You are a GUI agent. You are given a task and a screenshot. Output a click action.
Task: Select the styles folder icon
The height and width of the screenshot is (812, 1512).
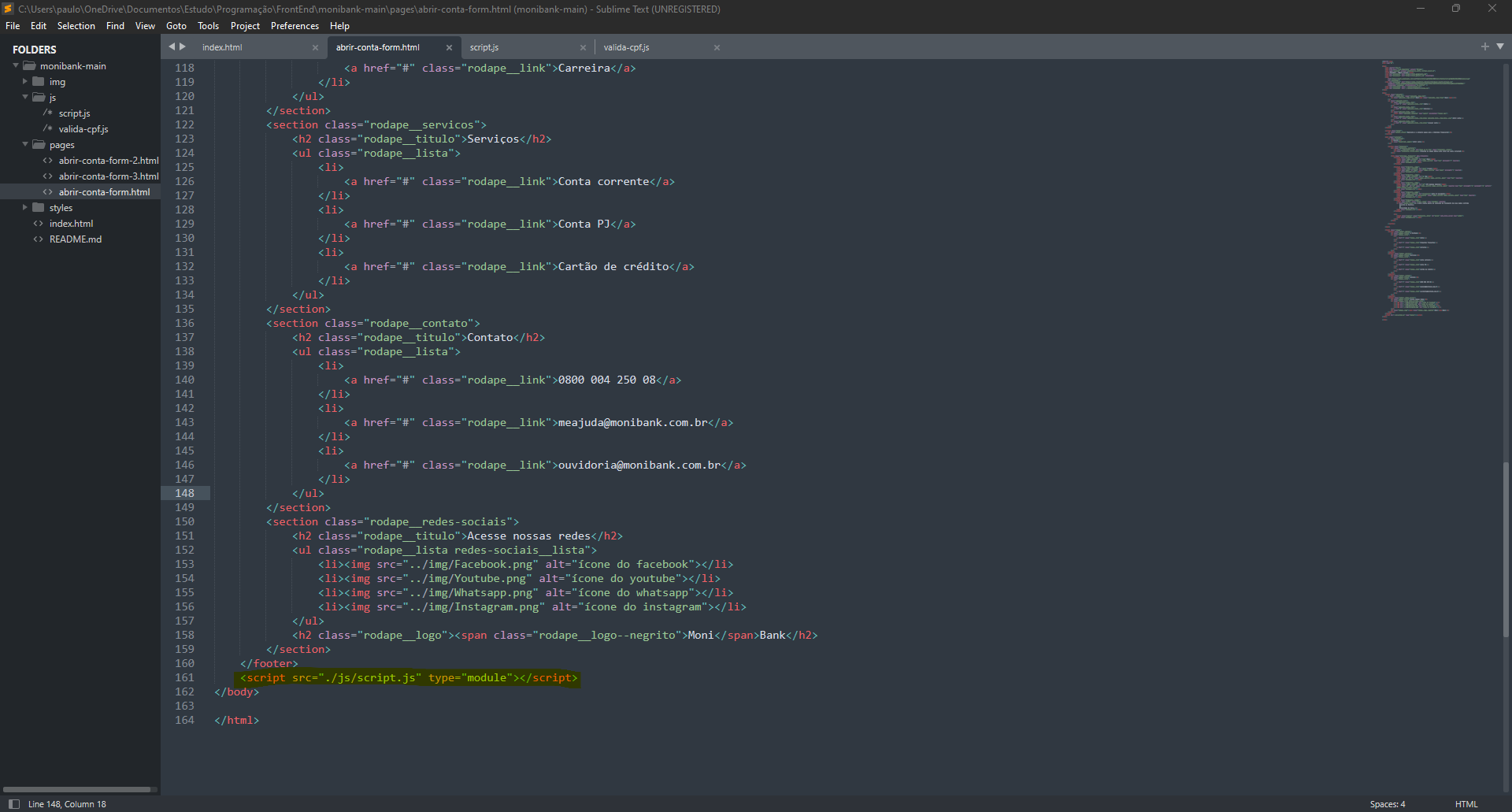pyautogui.click(x=38, y=207)
